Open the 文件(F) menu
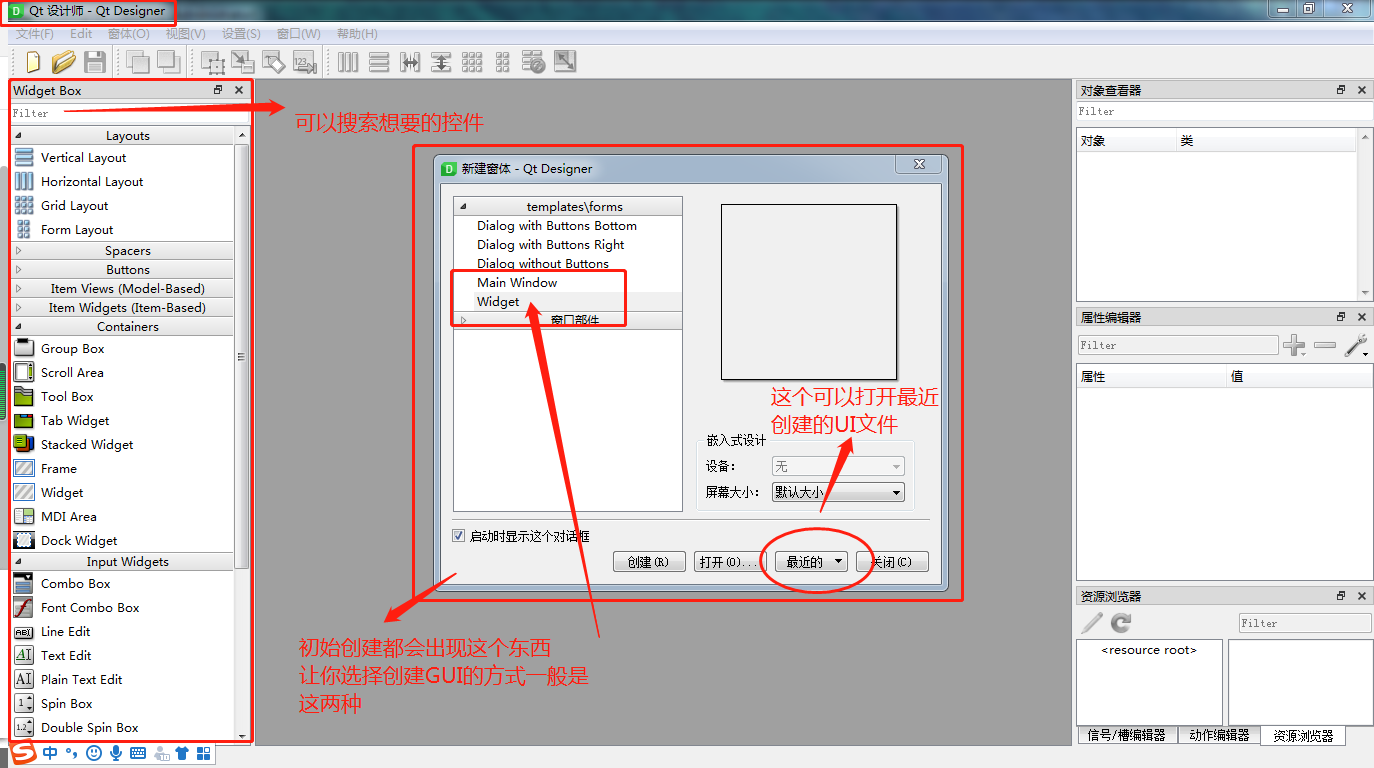The height and width of the screenshot is (768, 1374). pos(33,33)
